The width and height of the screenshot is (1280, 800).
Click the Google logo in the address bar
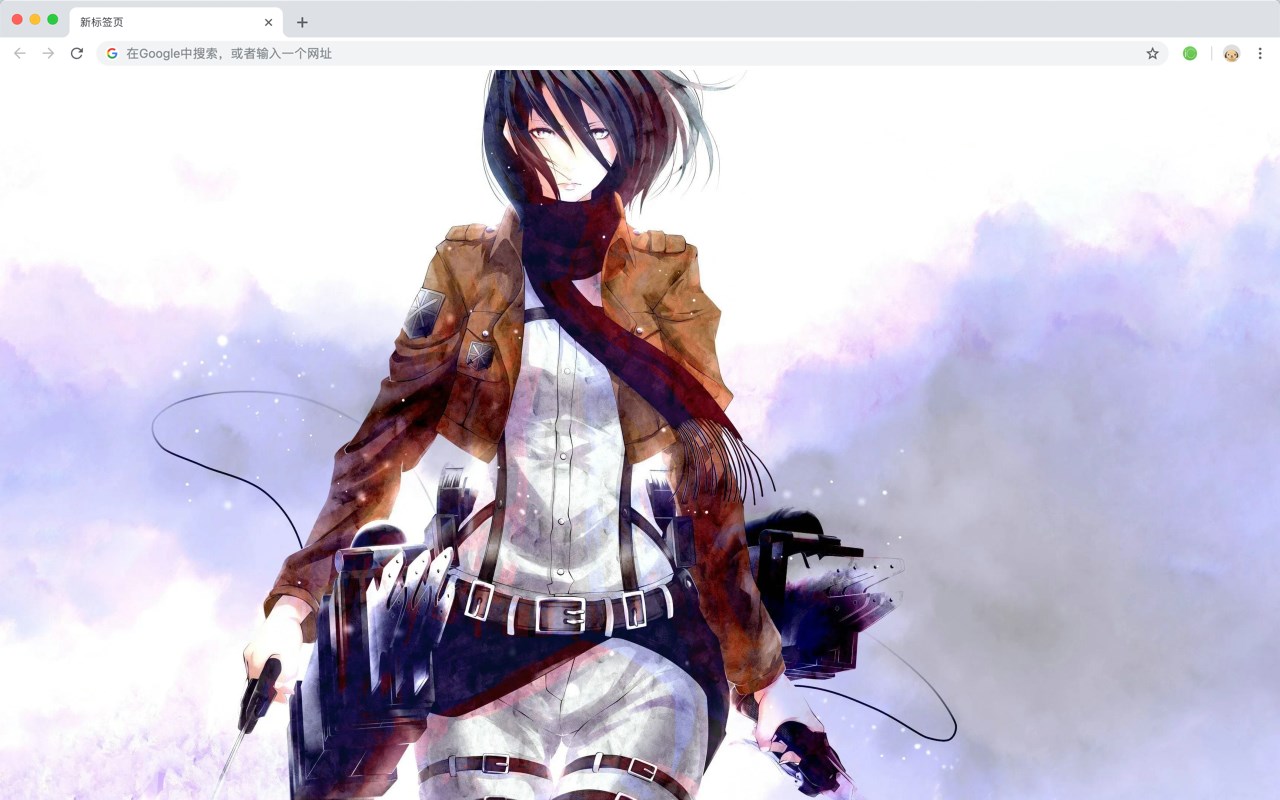(x=112, y=53)
